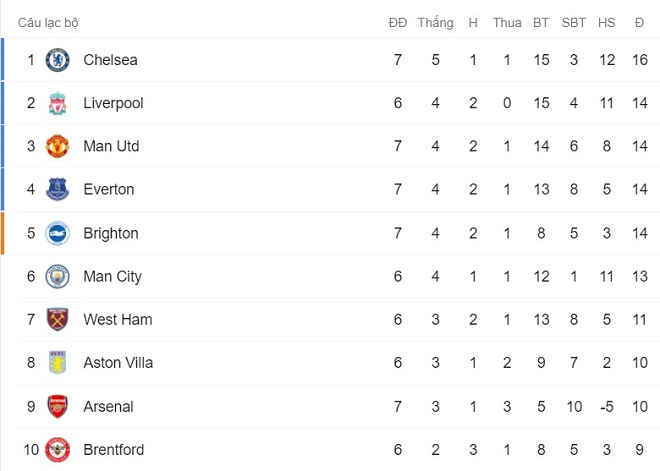Click the Thắng column header
The height and width of the screenshot is (471, 660).
click(435, 22)
